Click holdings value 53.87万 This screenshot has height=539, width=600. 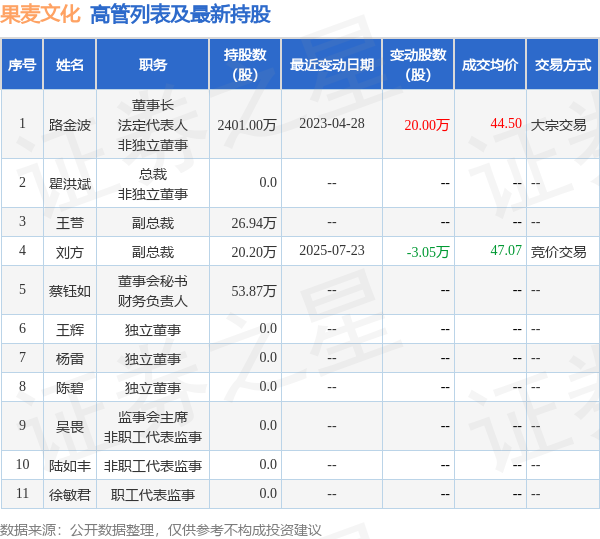coord(254,291)
